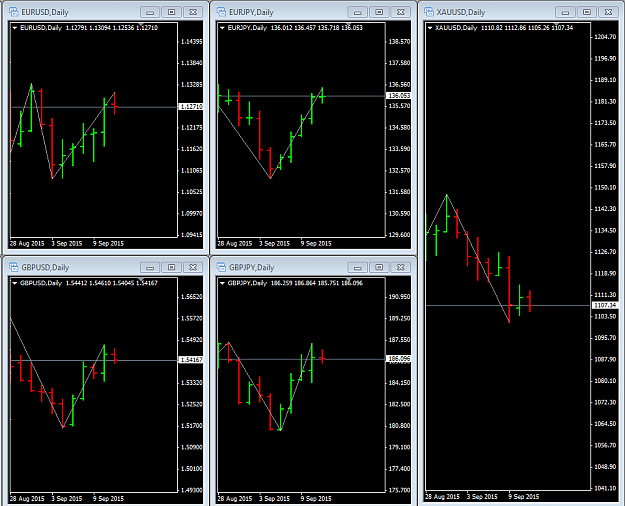Open the XAUUSD chart header dropdown triangle
This screenshot has height=506, width=625.
430,28
